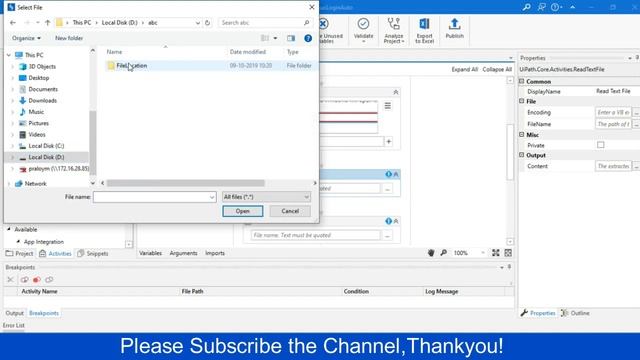640x360 pixels.
Task: Select Local Disk (C:) in tree
Action: pyautogui.click(x=46, y=146)
